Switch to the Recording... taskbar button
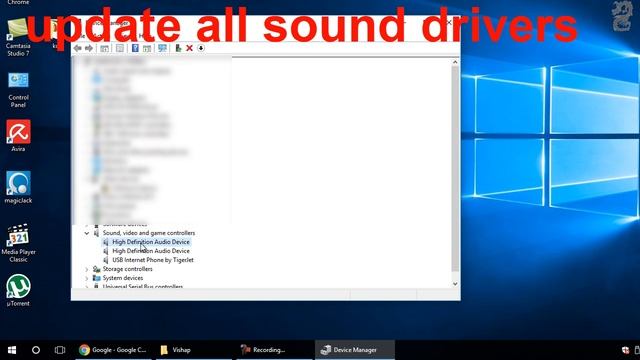 (x=273, y=350)
